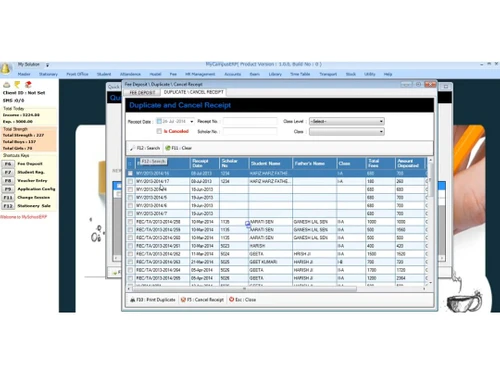Tick the Is Canceled checkbox
The image size is (500, 375).
(x=159, y=131)
